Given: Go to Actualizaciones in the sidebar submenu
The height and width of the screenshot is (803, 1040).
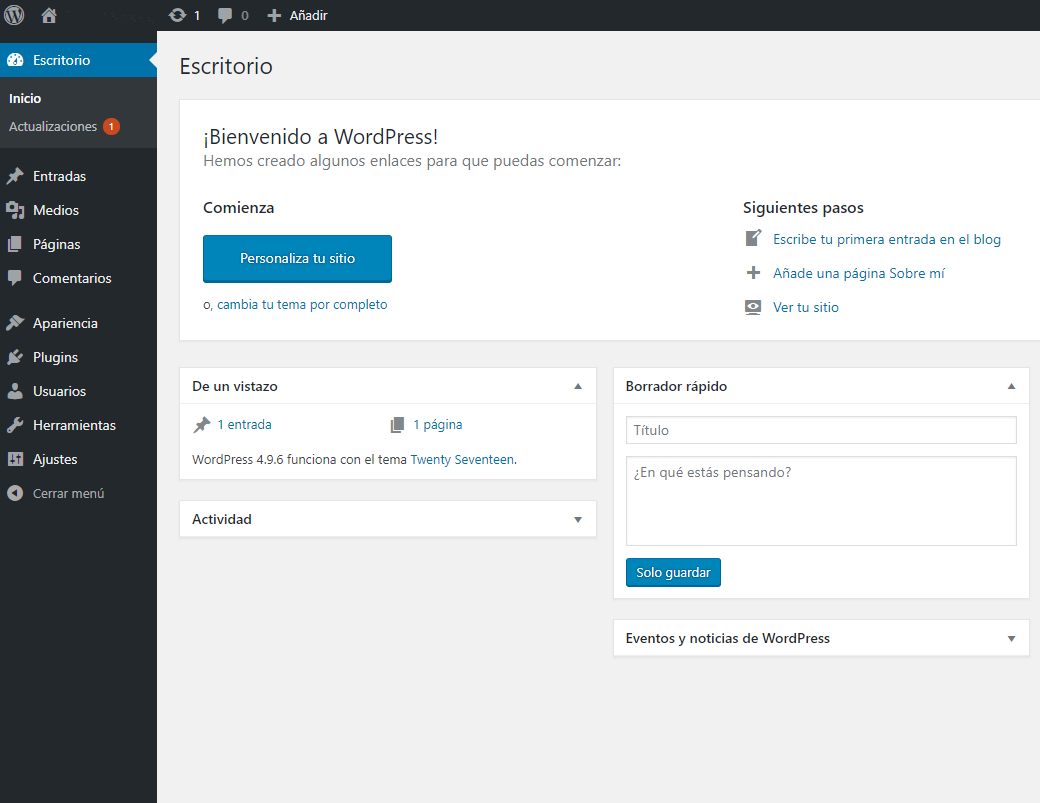Looking at the screenshot, I should click(53, 127).
